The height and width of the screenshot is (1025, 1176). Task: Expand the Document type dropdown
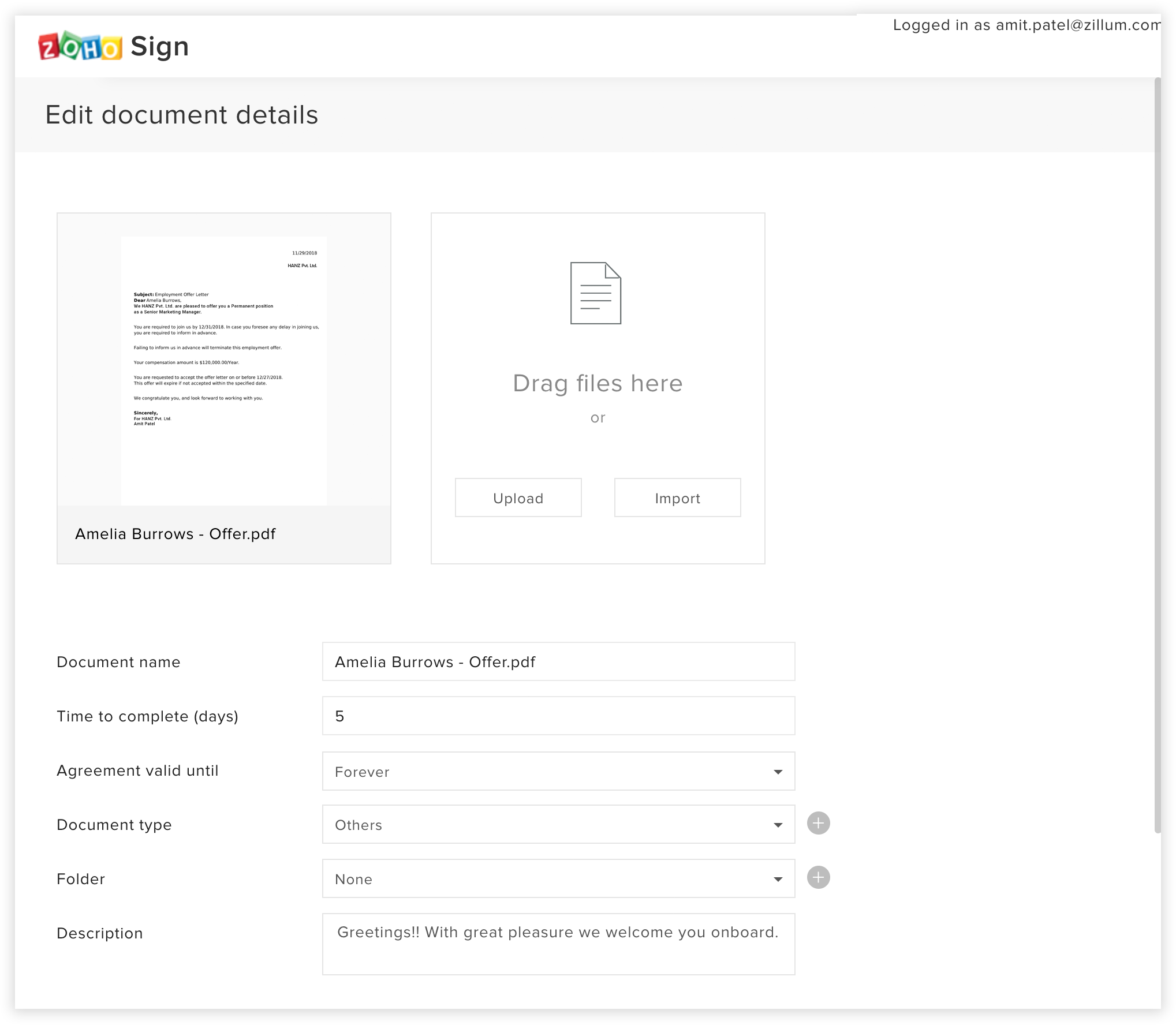558,825
